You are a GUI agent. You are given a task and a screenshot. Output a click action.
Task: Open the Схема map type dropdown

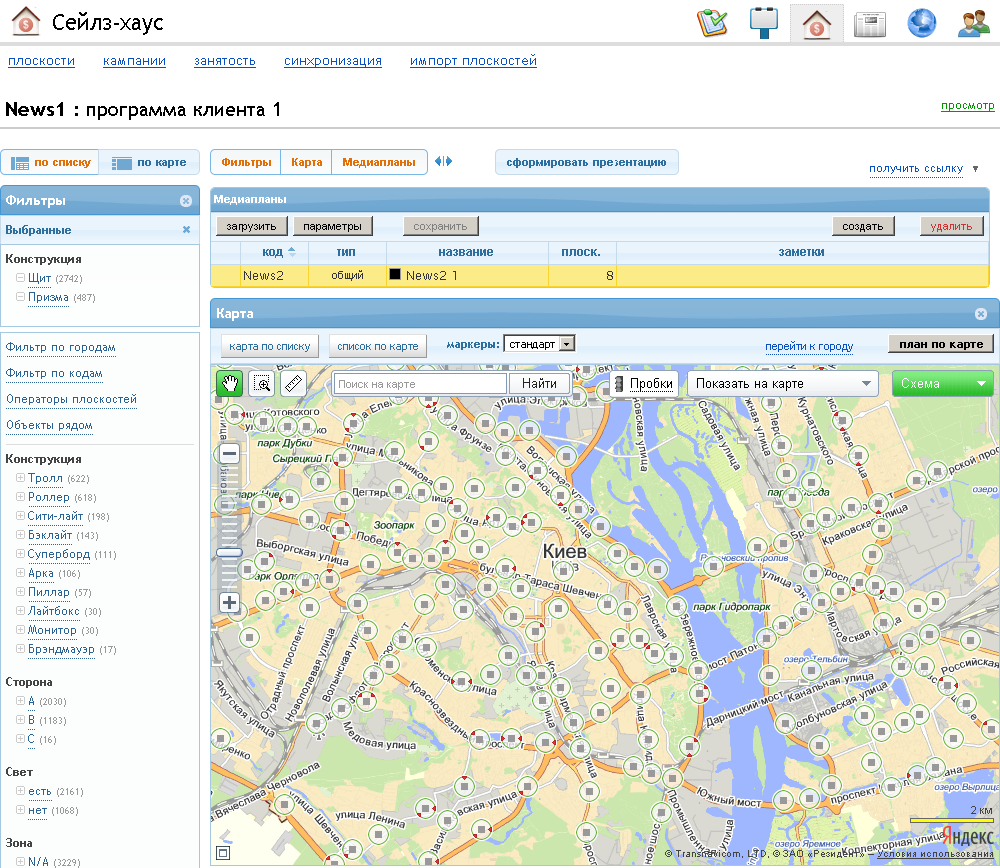(x=942, y=383)
